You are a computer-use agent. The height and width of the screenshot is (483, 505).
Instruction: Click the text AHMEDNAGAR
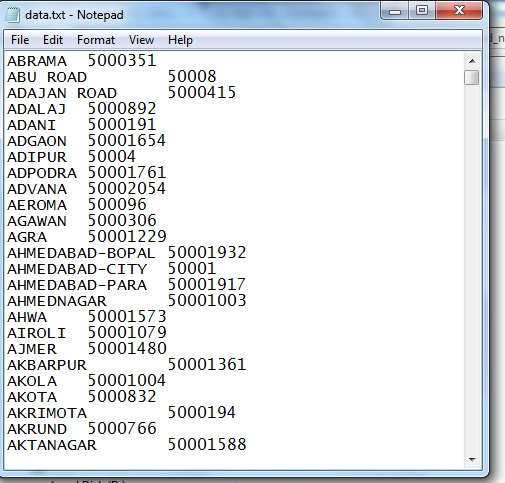coord(57,301)
